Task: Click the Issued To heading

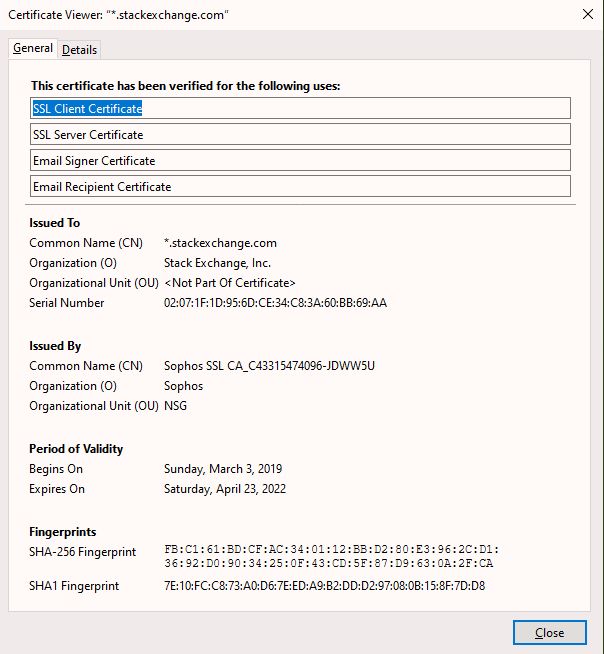Action: [x=55, y=223]
